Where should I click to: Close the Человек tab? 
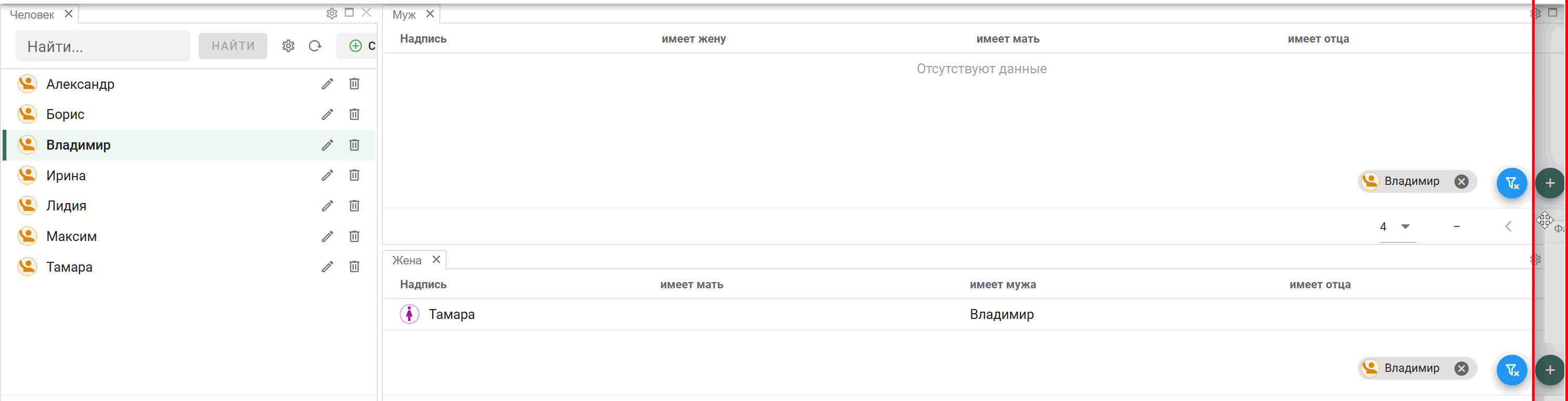(x=69, y=14)
